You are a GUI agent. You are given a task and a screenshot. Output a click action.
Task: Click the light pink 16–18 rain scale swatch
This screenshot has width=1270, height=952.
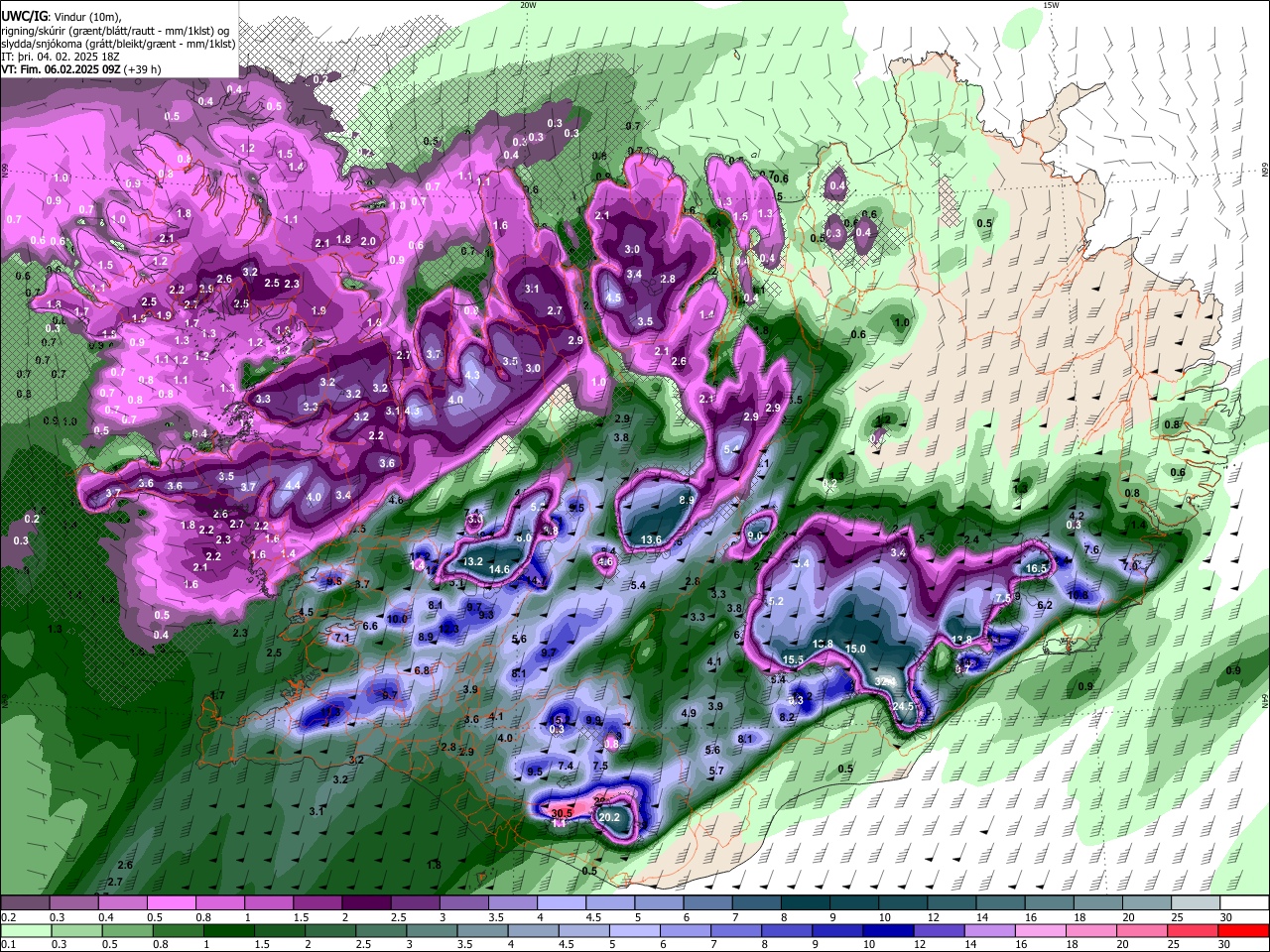coord(1041,930)
